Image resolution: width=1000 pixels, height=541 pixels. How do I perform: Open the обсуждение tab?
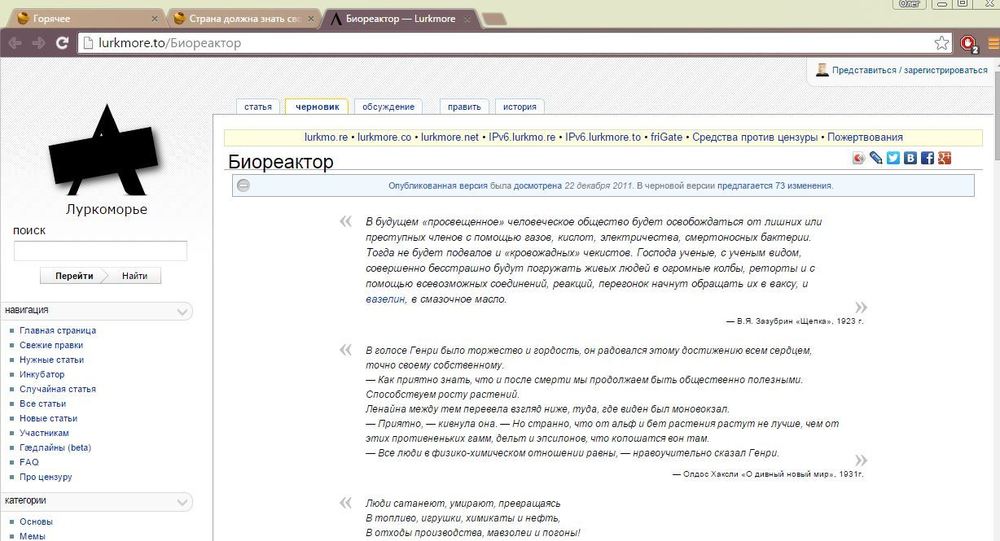(x=387, y=107)
